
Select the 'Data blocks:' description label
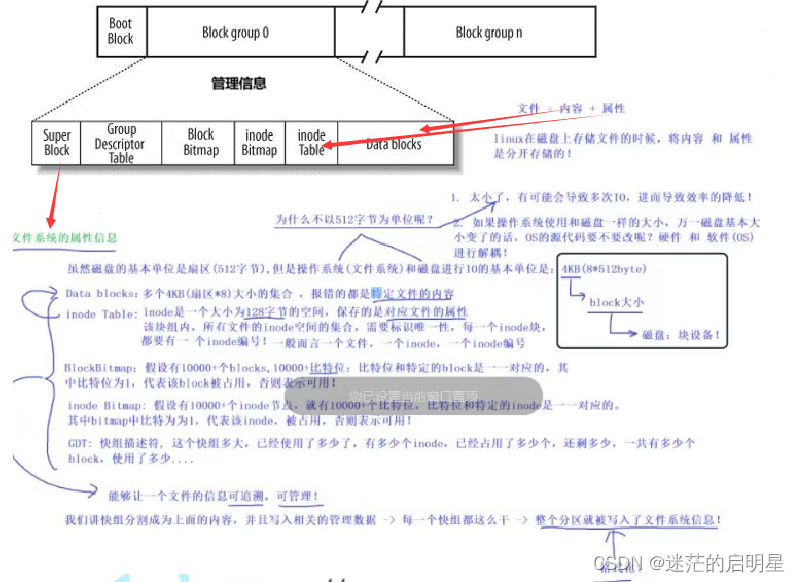pyautogui.click(x=102, y=294)
